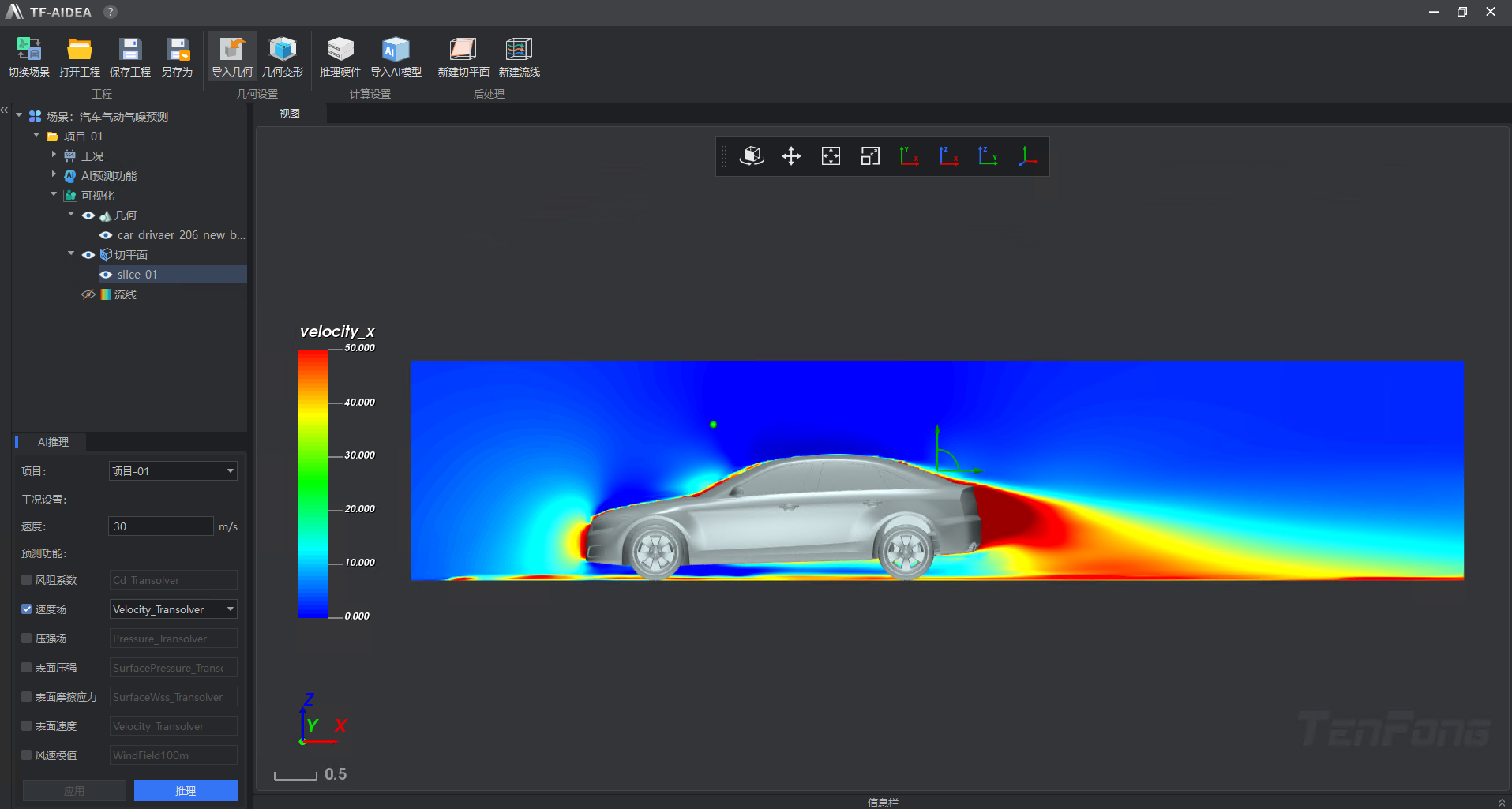Select car_drivaer_206_new_b... tree item
1512x809 pixels.
pyautogui.click(x=181, y=235)
